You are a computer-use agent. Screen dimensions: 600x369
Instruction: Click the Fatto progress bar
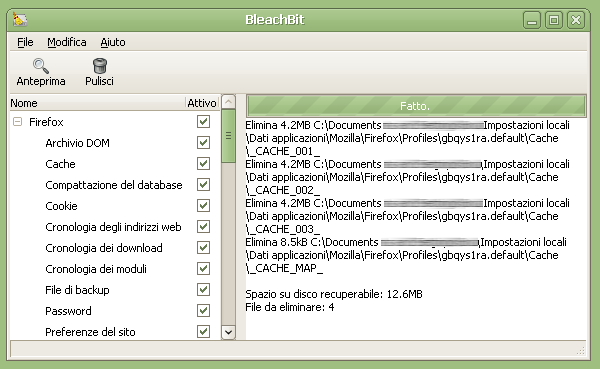pos(416,106)
